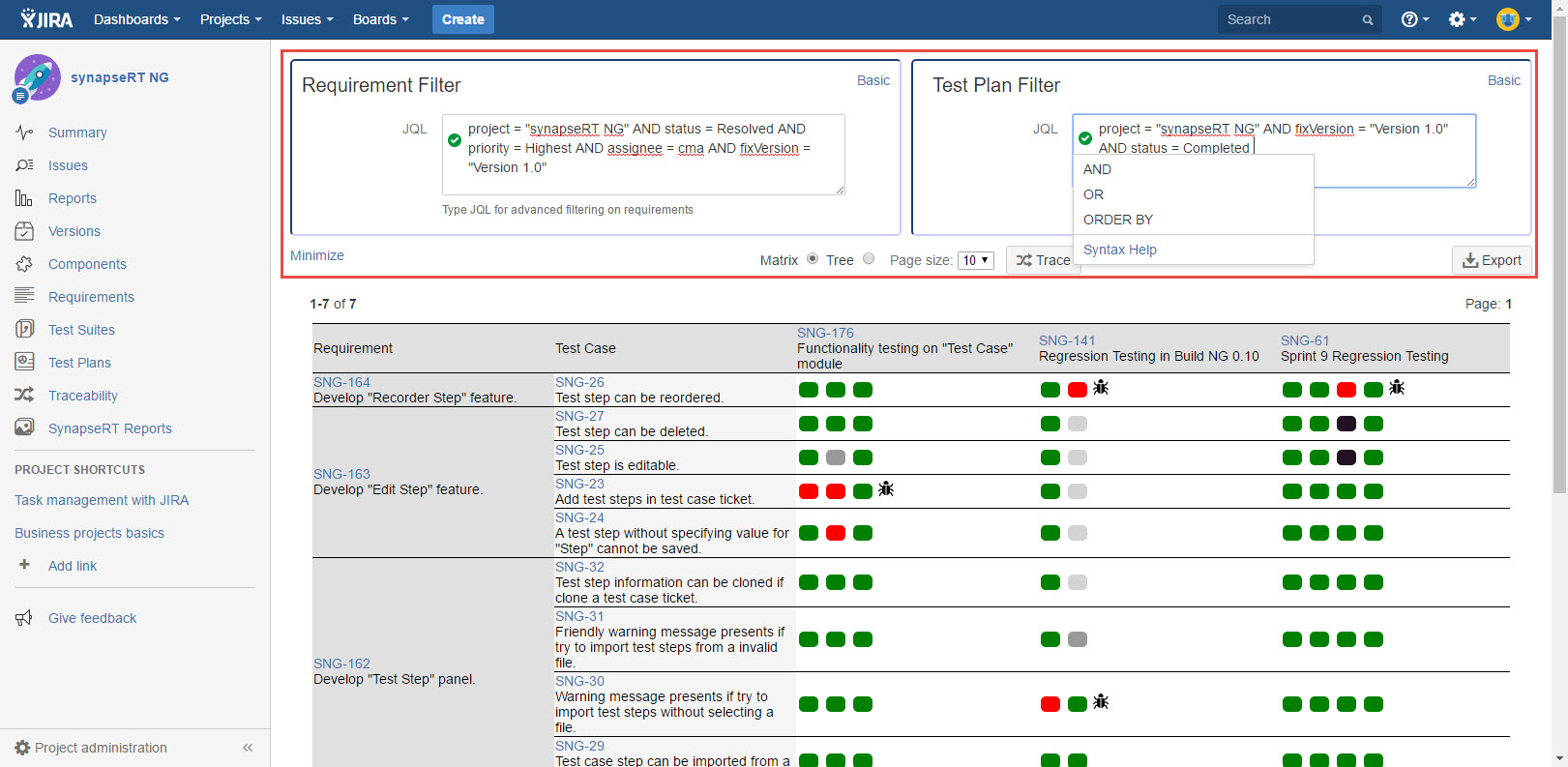Open requirement SNG-163 link
This screenshot has width=1568, height=767.
341,474
